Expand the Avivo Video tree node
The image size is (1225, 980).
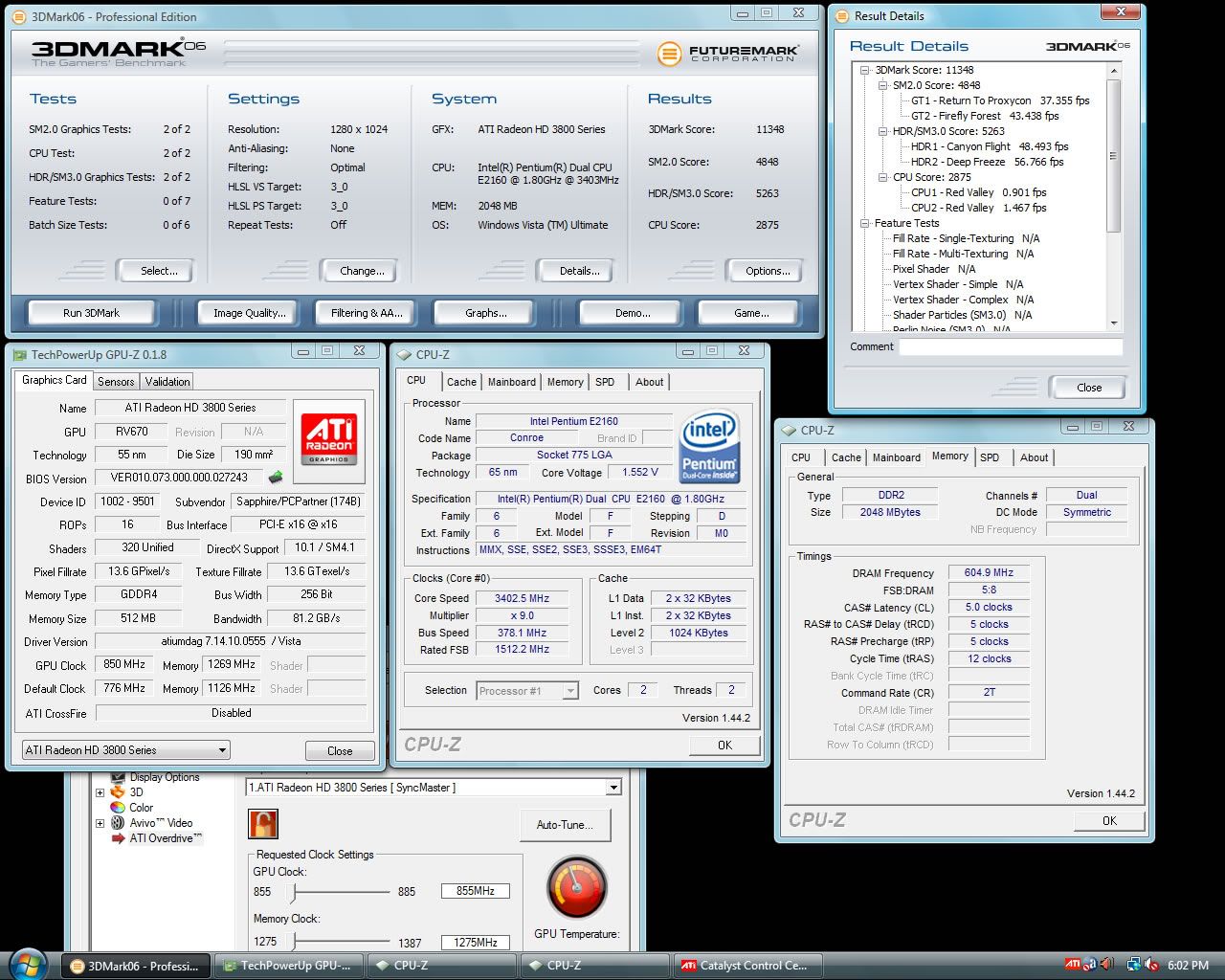tap(100, 823)
